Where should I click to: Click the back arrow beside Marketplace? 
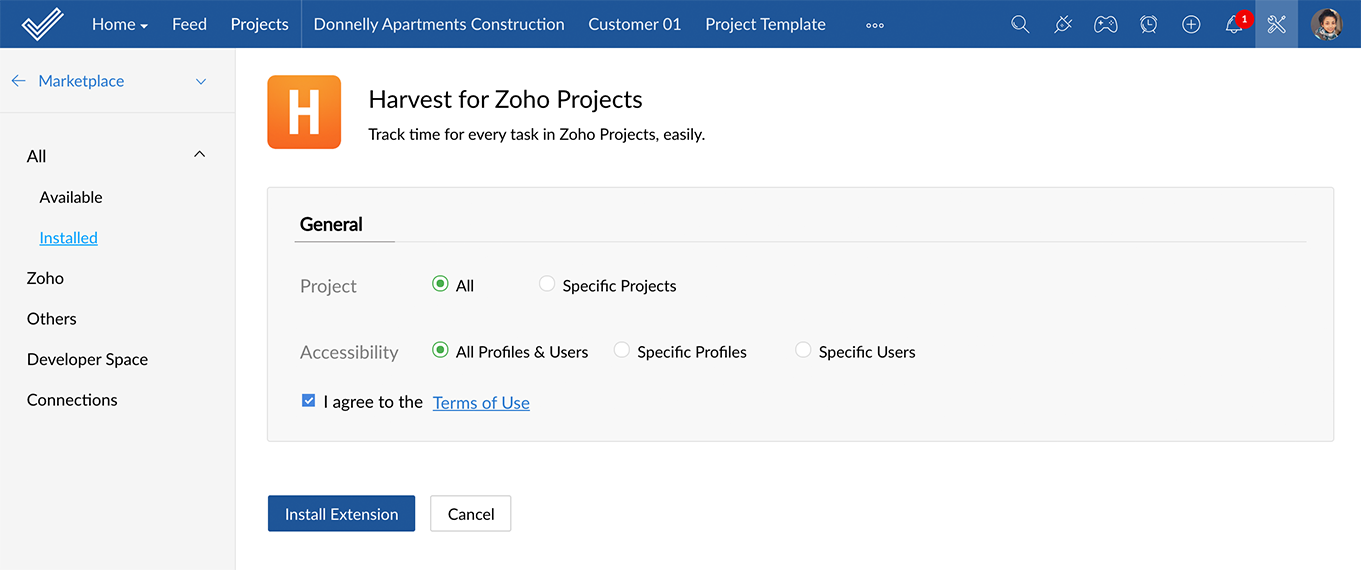click(x=18, y=81)
